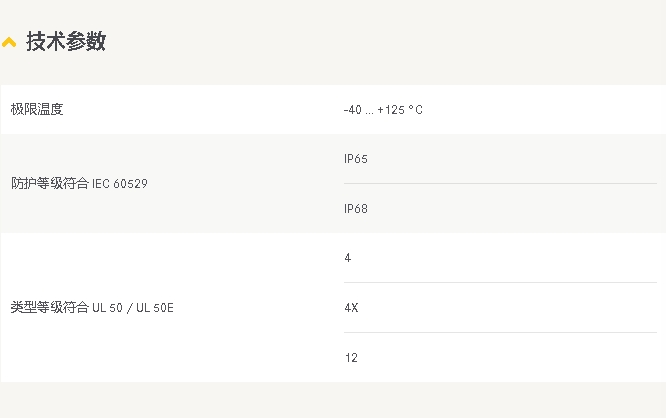Click the type rating value 12
This screenshot has height=418, width=666.
351,358
